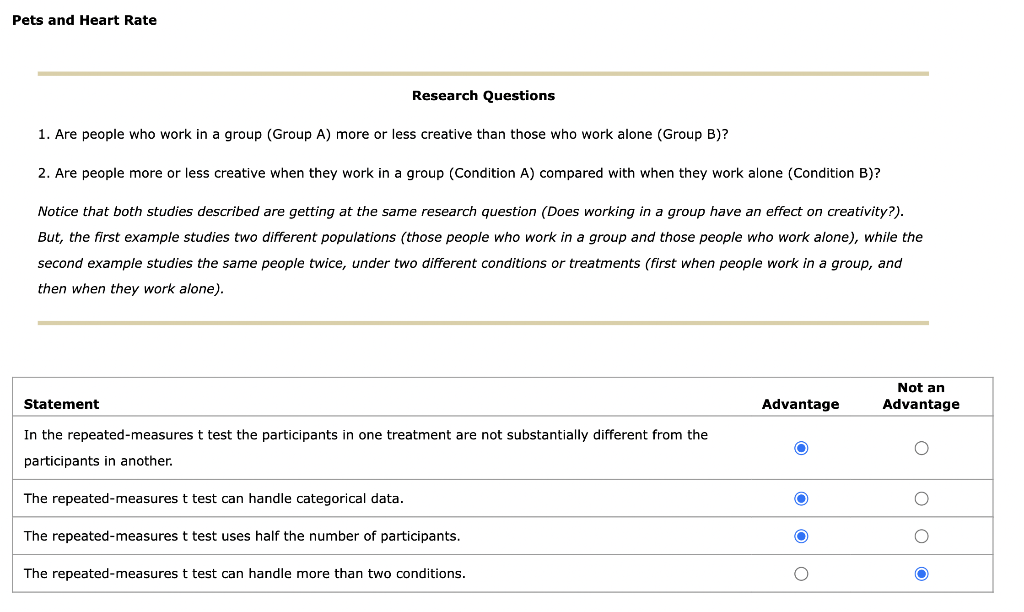Mark categorical data statement Not an Advantage
The width and height of the screenshot is (1024, 612).
point(921,498)
